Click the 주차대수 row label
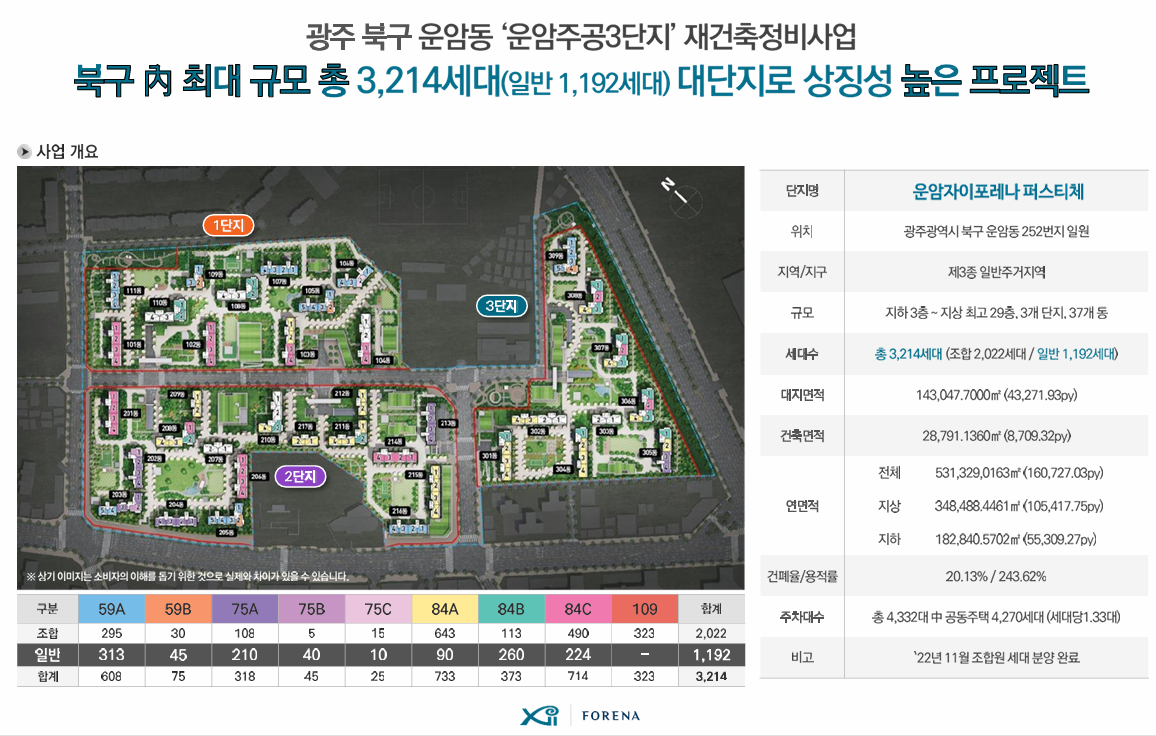Viewport: 1156px width, 736px height. (802, 617)
